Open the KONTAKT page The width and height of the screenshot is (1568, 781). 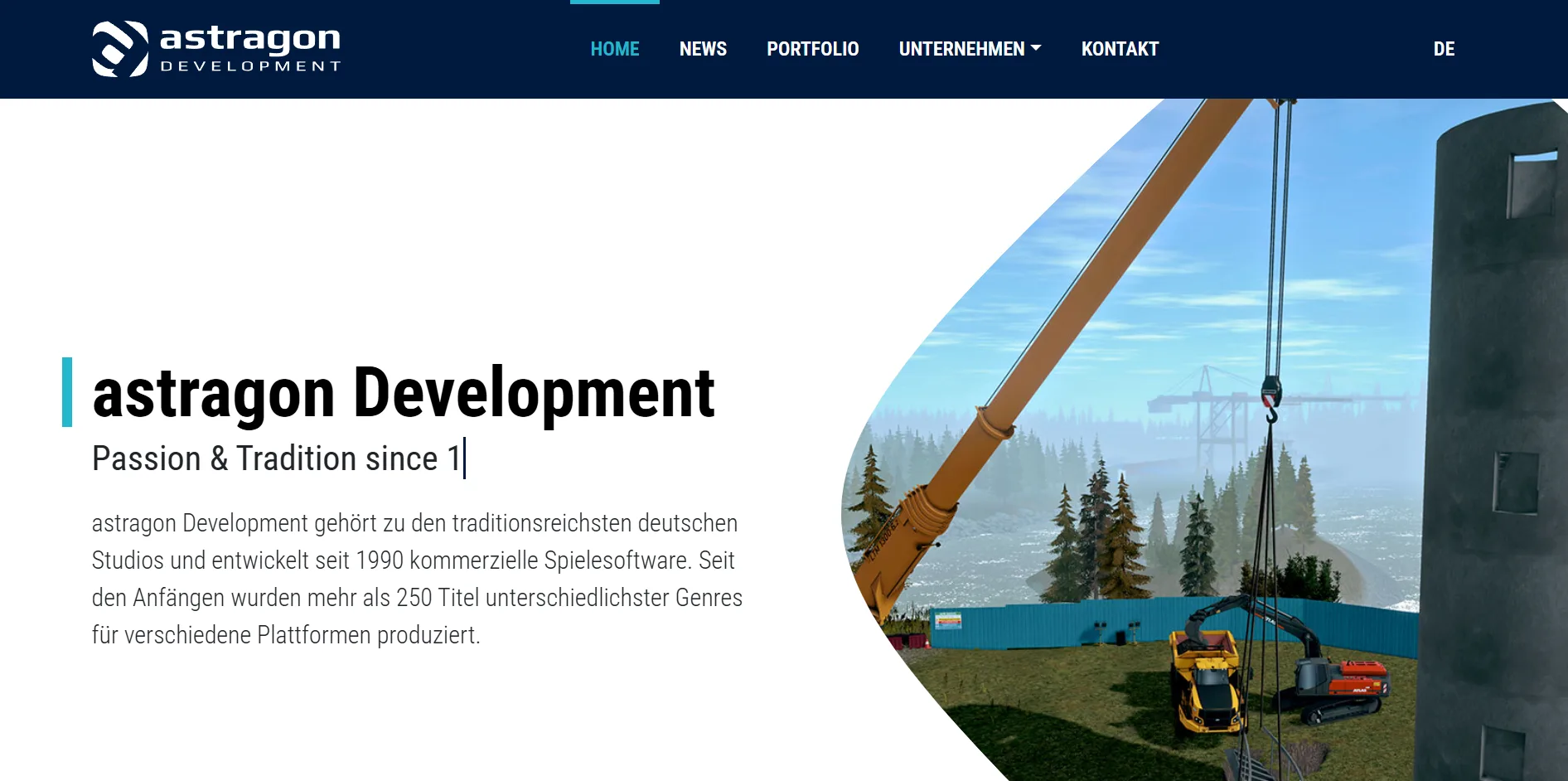1120,49
